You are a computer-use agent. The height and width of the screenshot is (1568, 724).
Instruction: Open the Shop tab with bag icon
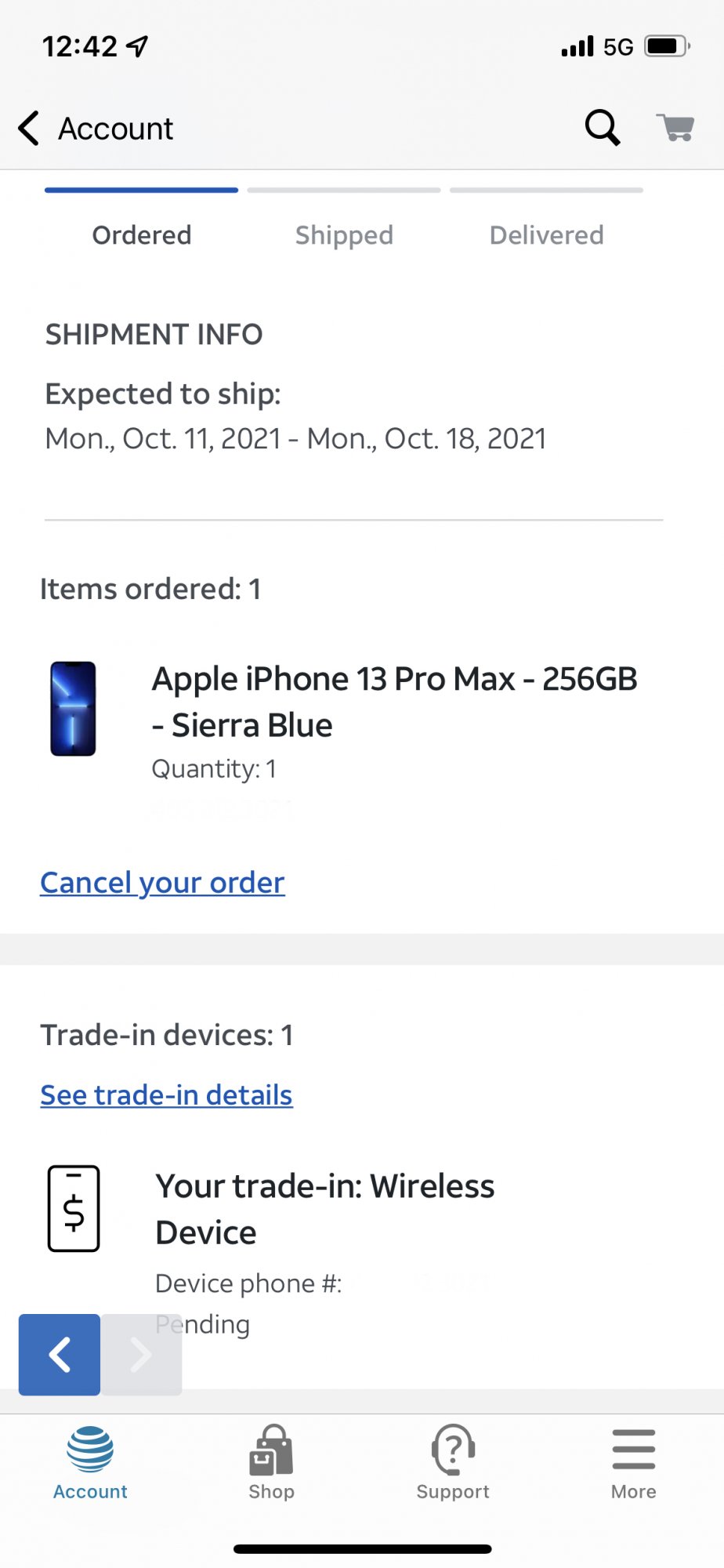click(x=271, y=1450)
